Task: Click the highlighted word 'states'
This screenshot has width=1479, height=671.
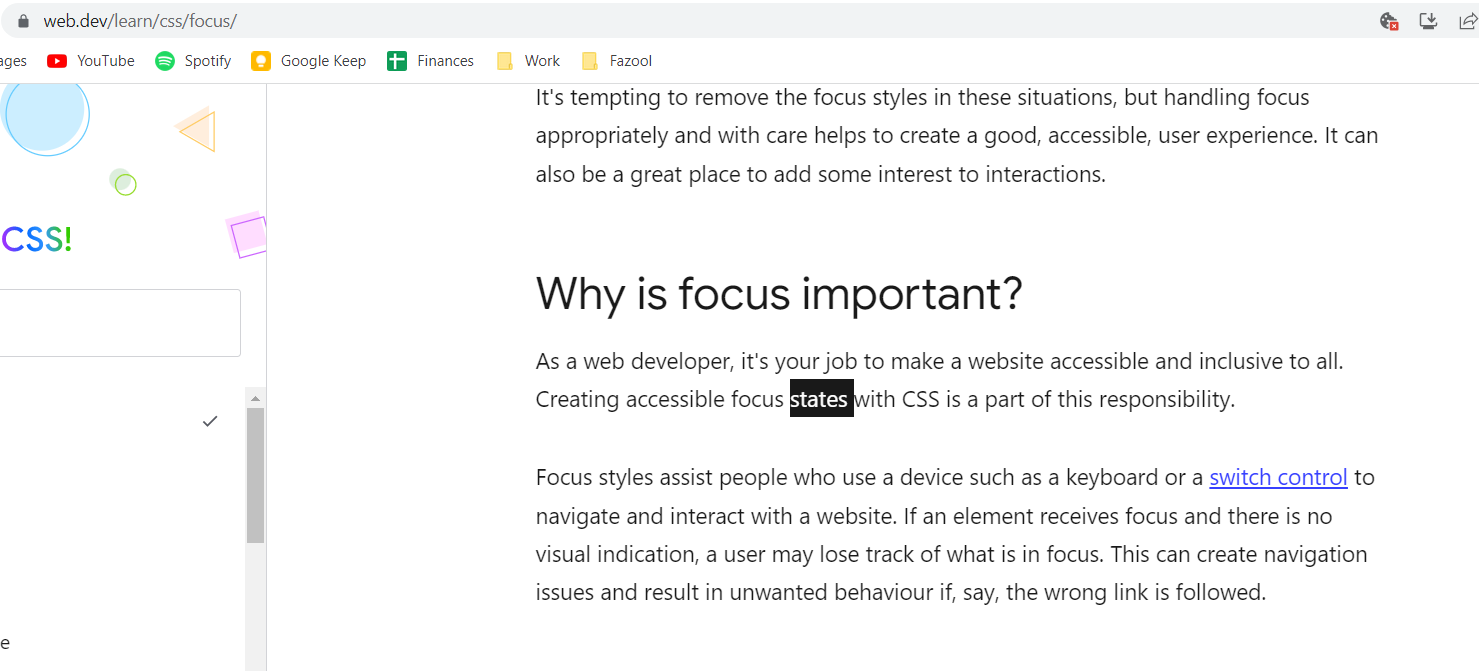Action: tap(820, 398)
